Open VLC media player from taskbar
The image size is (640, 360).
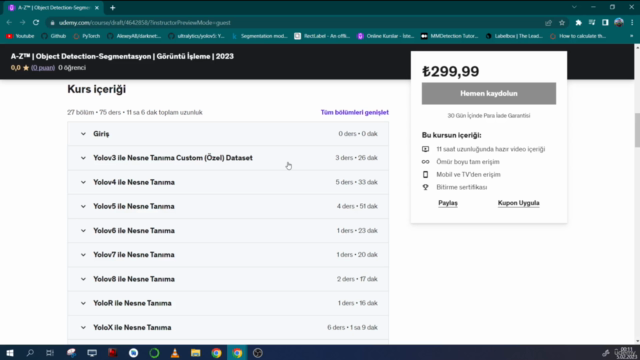[175, 353]
